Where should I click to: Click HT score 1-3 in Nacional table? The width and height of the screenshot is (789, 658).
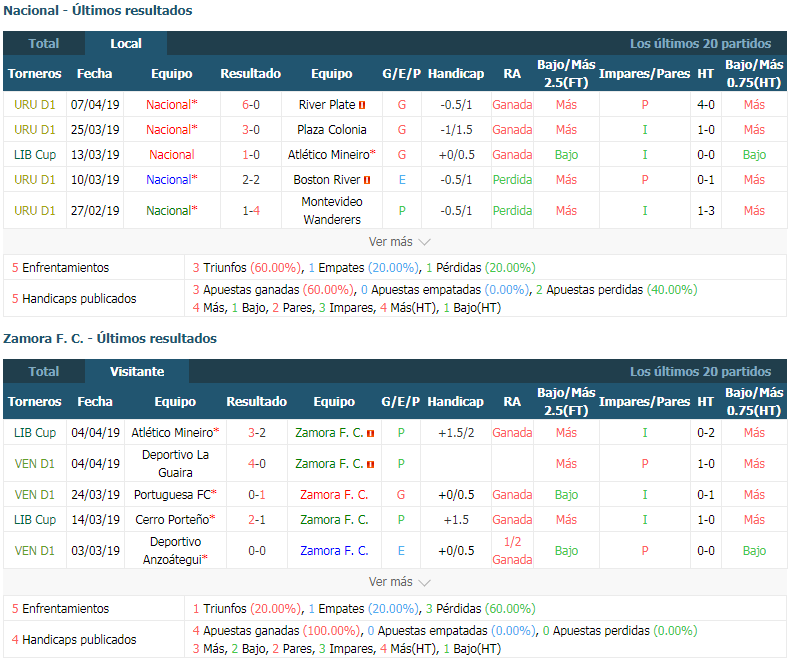click(x=706, y=211)
